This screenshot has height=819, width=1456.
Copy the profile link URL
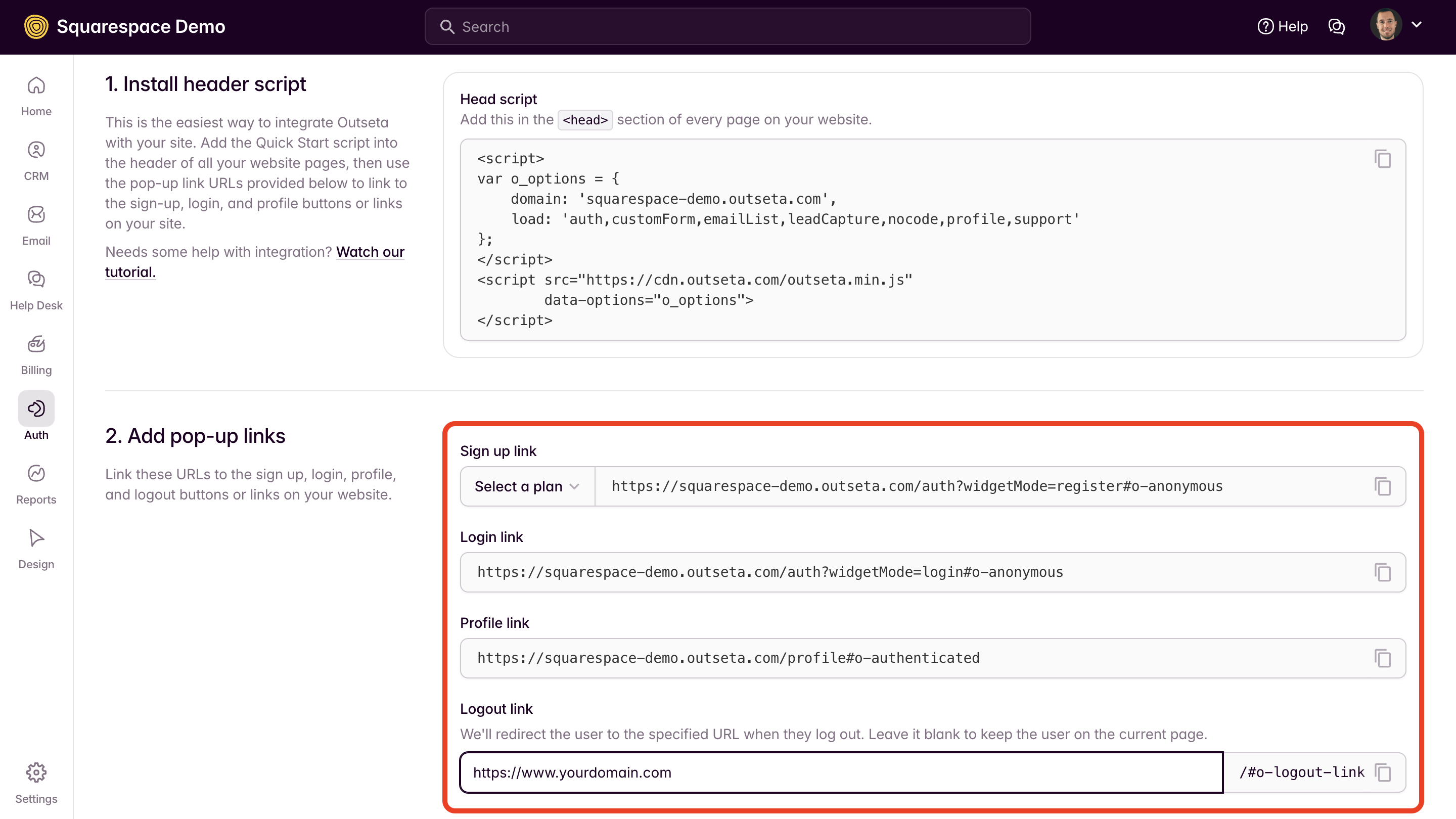[1383, 658]
